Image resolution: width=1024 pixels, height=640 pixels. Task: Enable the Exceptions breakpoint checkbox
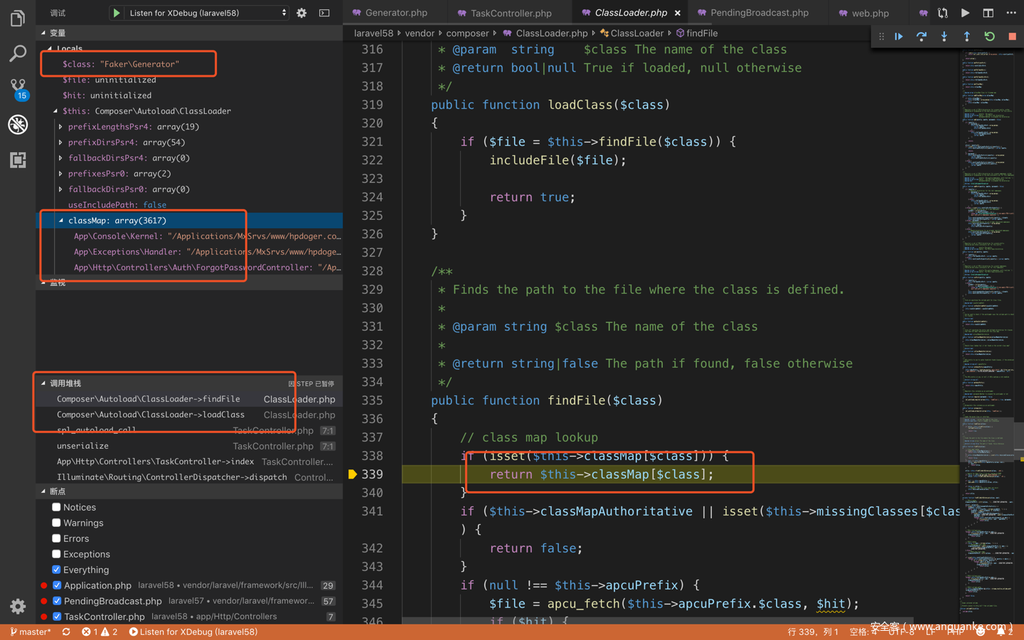(57, 554)
